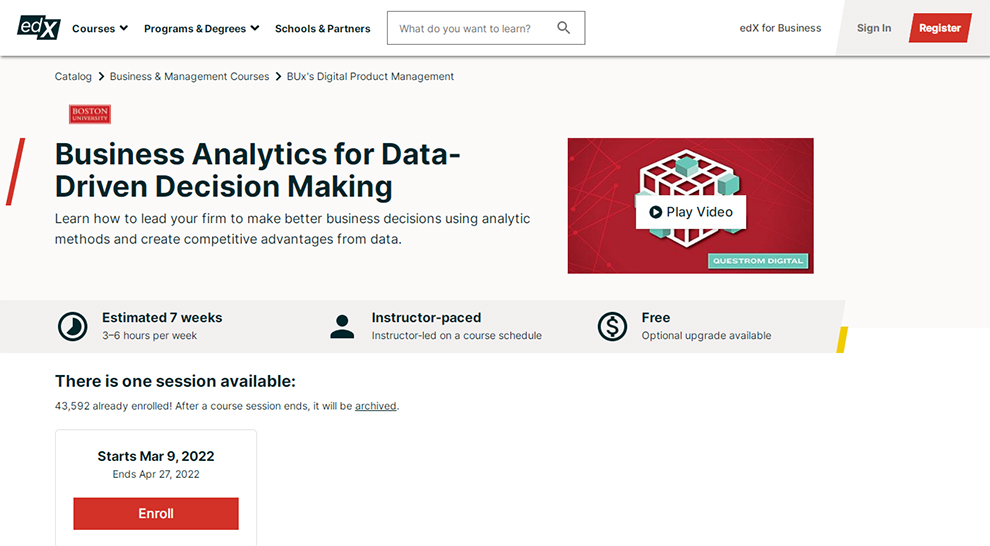Open BUx's Digital Product Management breadcrumb
990x546 pixels.
370,76
